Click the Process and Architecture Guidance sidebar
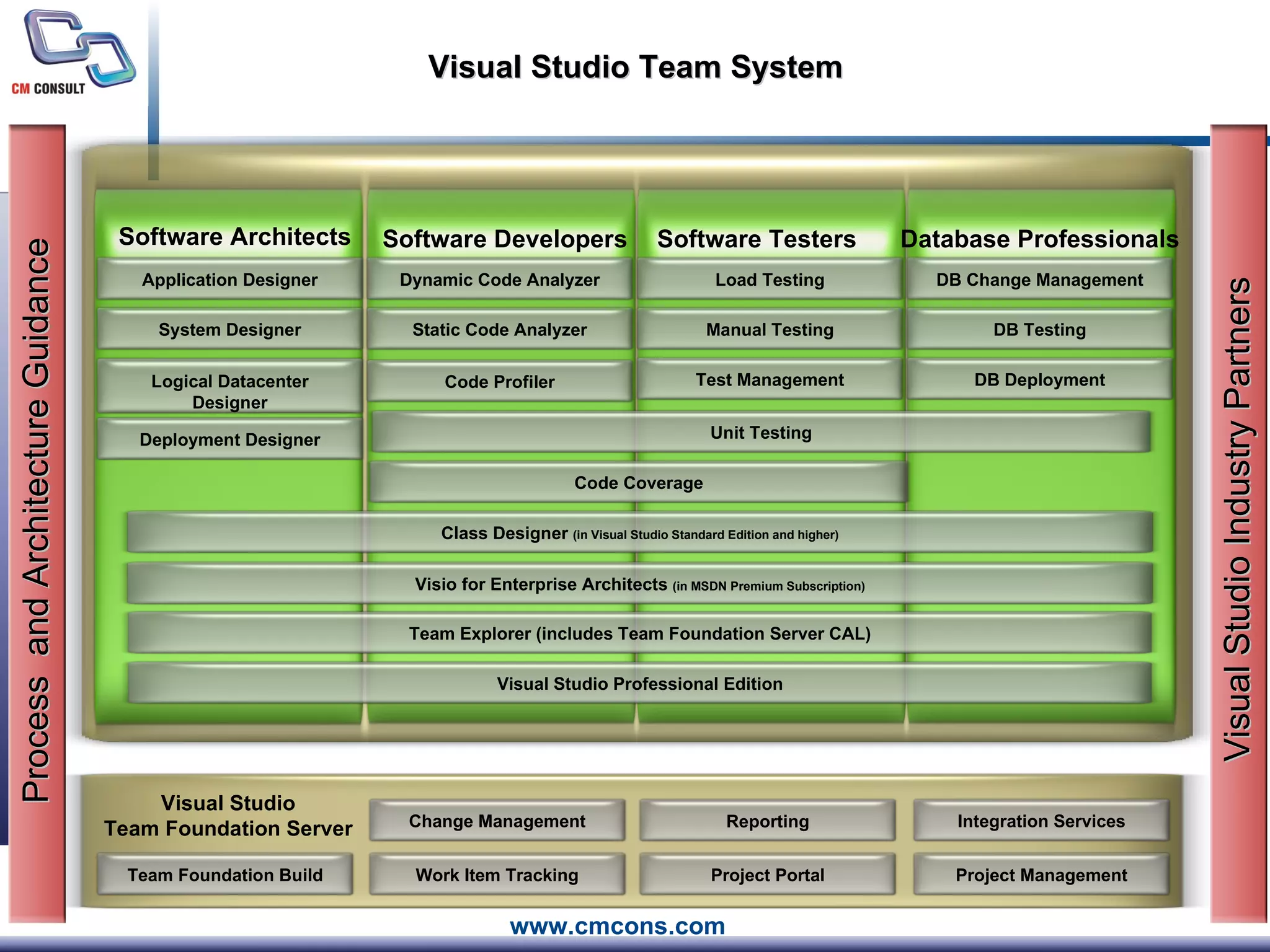This screenshot has height=952, width=1270. coord(37,524)
